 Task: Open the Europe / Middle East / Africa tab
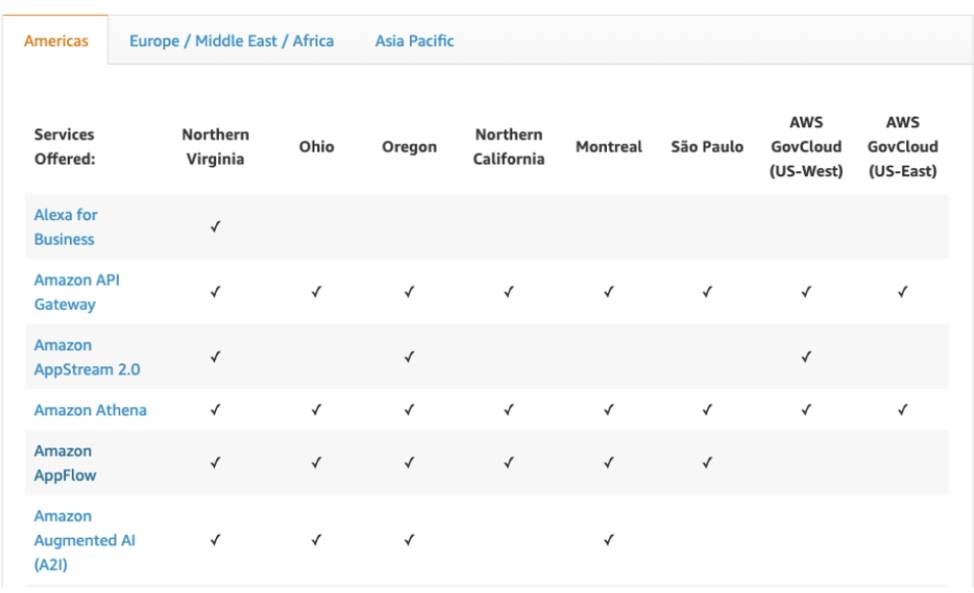point(231,41)
